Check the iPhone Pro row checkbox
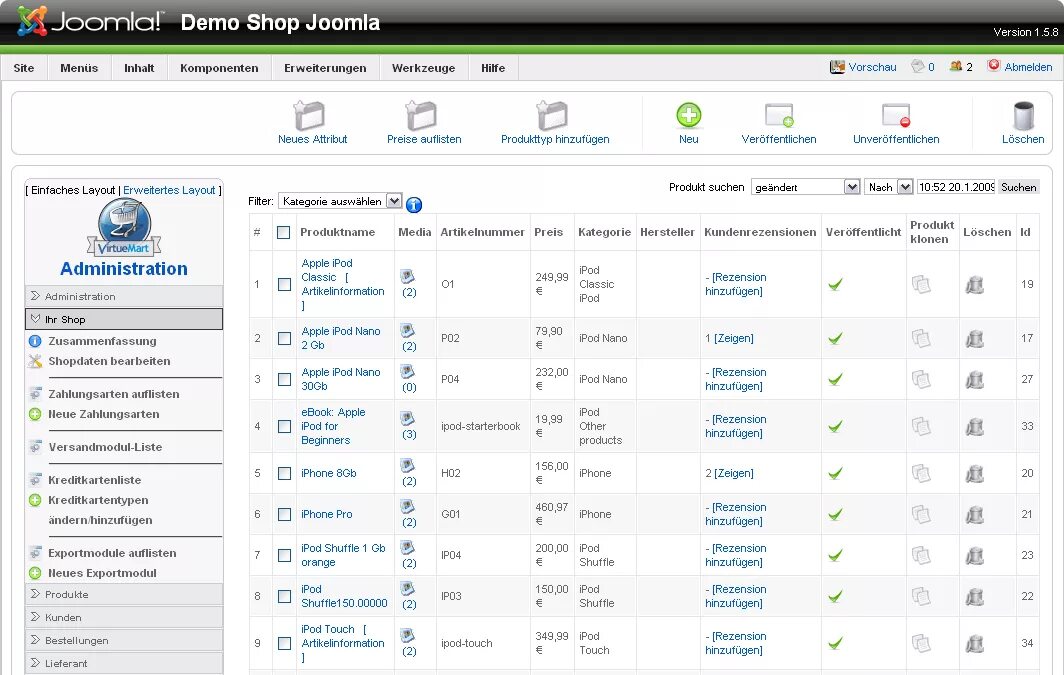Screen dimensions: 1064x675 (x=284, y=514)
